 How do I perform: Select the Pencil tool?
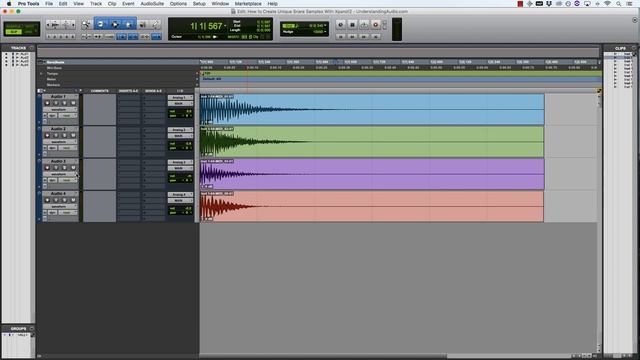(x=155, y=24)
